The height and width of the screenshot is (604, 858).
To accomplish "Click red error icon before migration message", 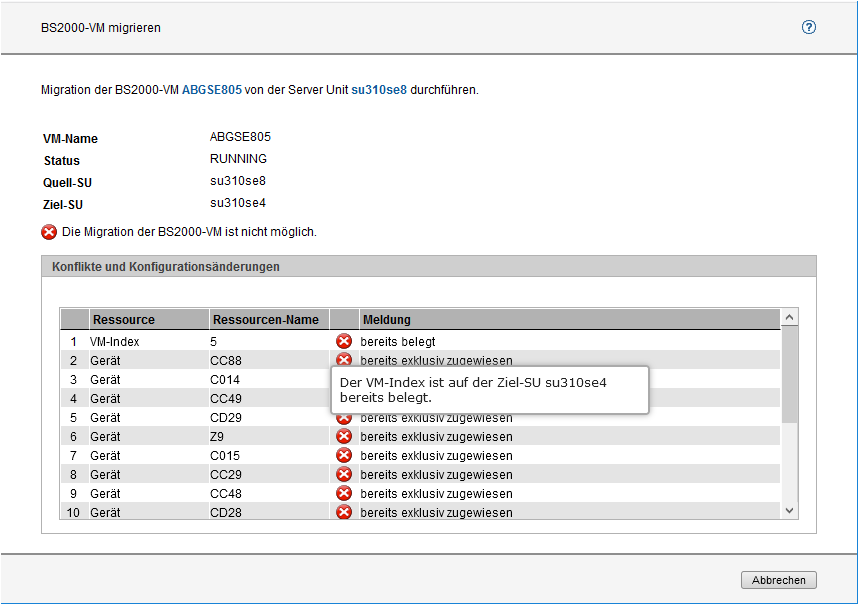I will 49,232.
